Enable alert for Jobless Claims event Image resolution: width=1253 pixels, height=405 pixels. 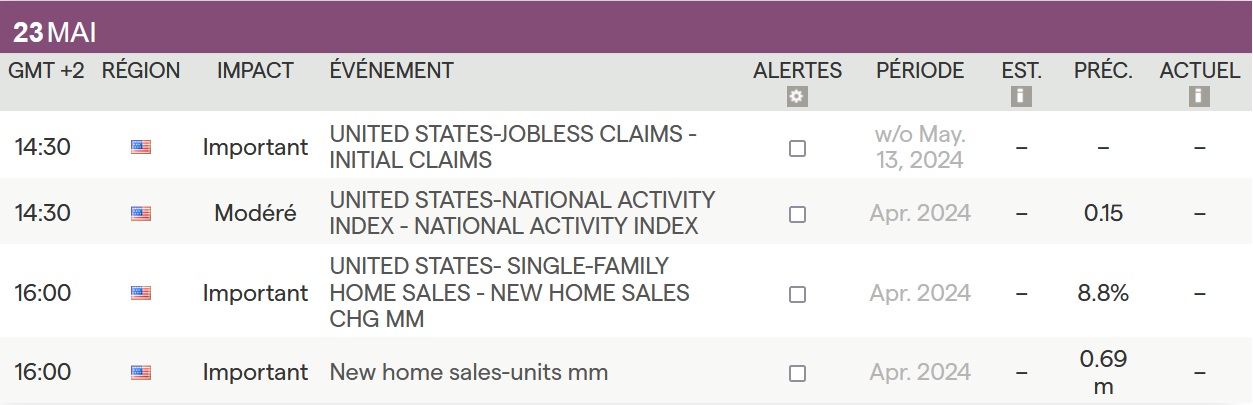[797, 148]
